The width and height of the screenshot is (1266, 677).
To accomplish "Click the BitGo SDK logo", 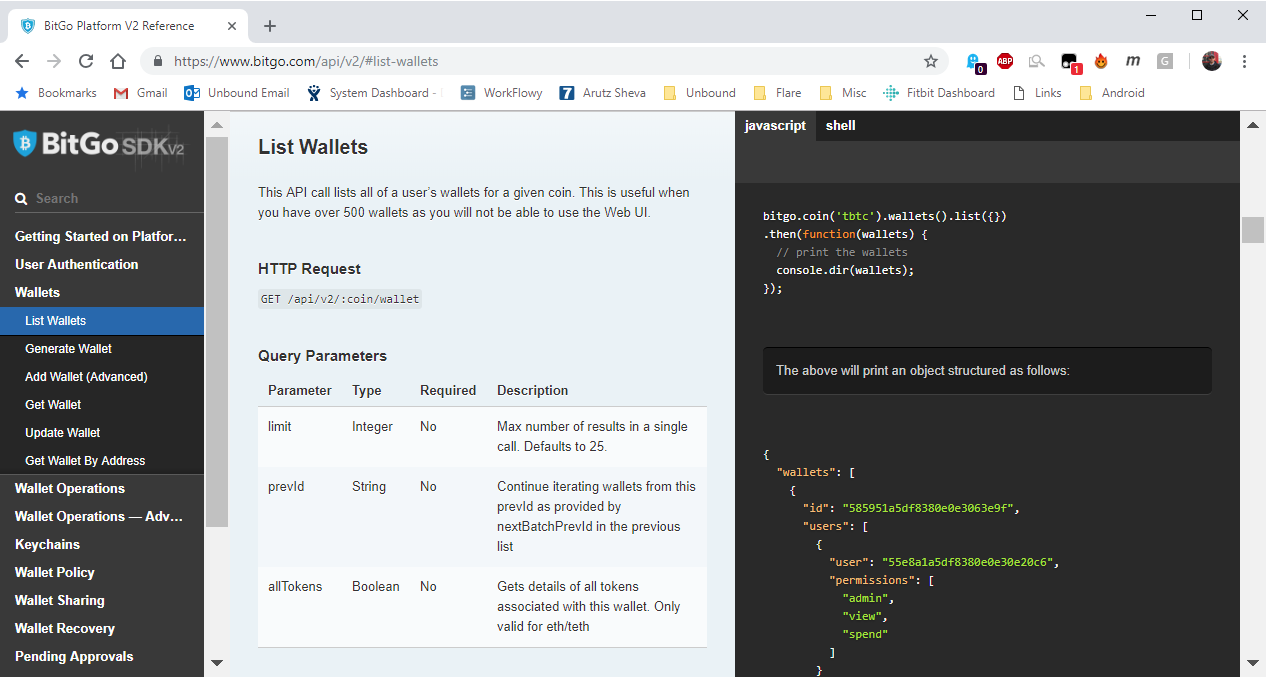I will [100, 145].
